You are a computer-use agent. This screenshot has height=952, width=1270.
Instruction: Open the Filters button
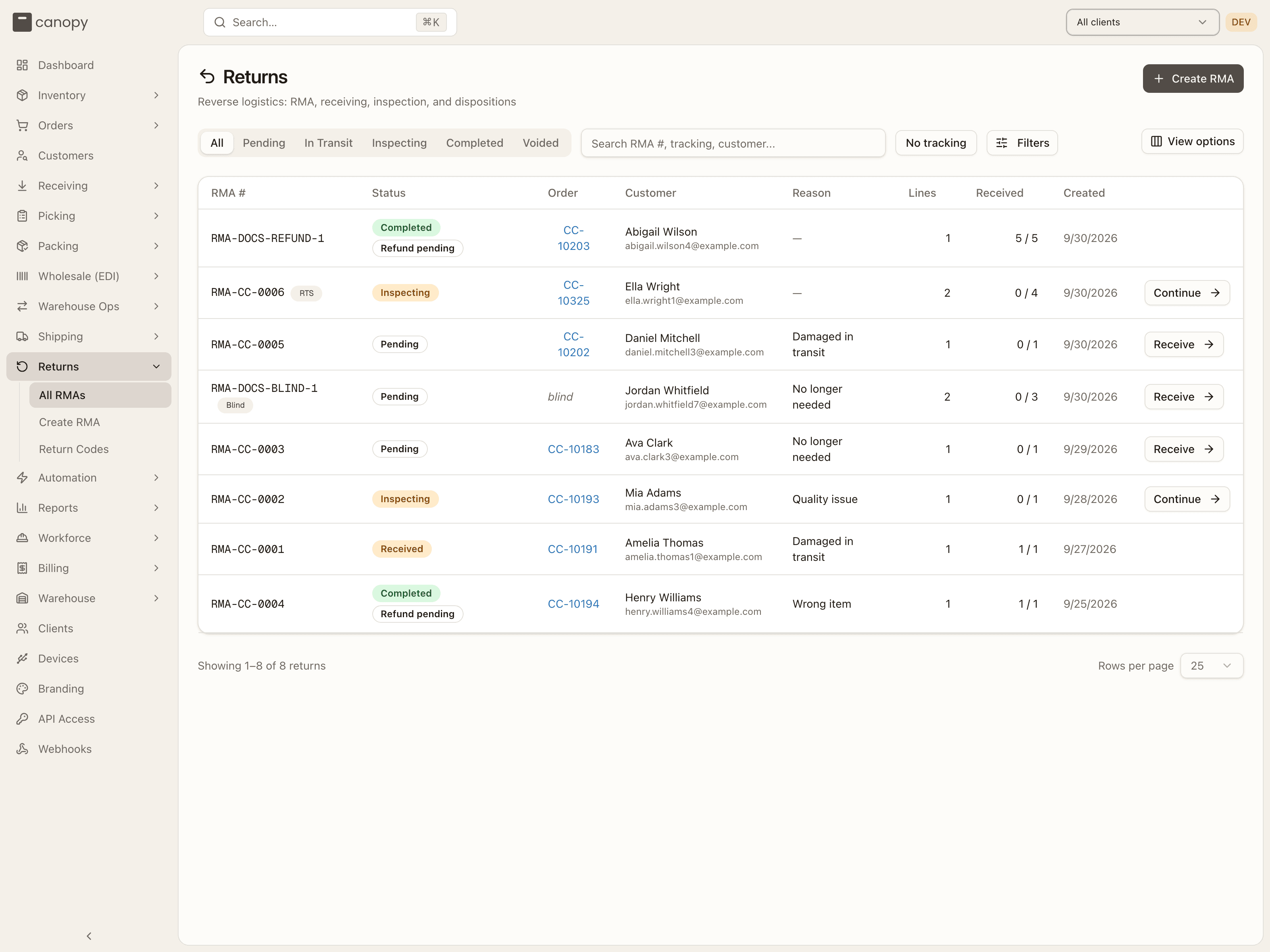(1022, 143)
